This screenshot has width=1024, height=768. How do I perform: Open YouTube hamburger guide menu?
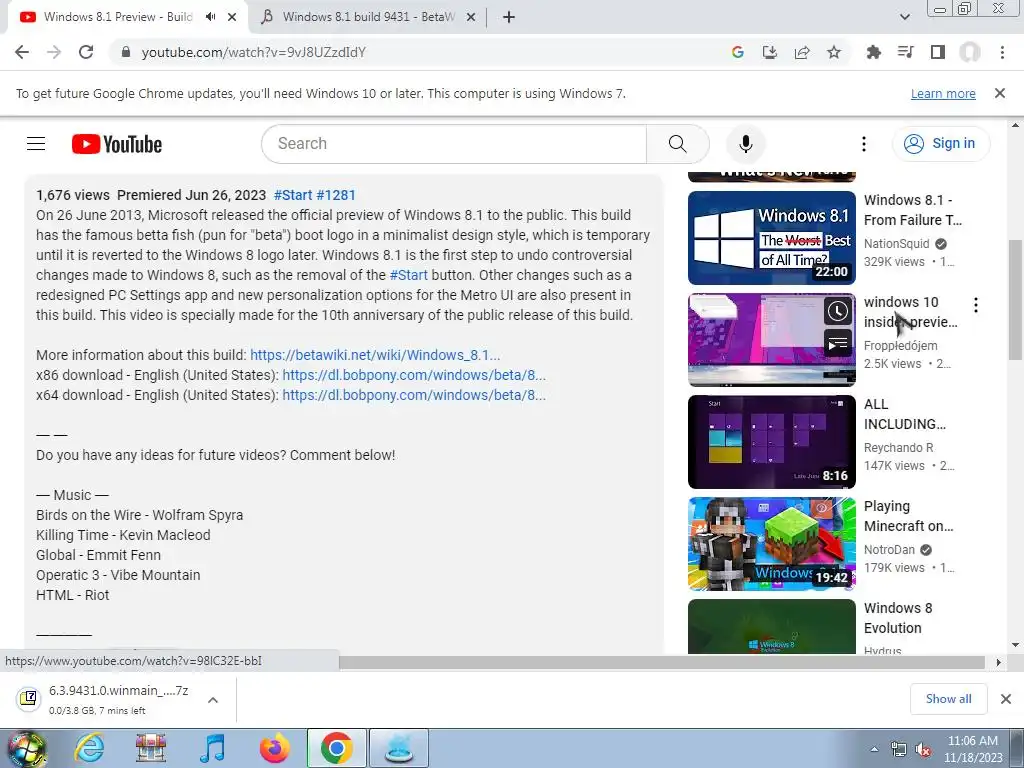click(36, 144)
